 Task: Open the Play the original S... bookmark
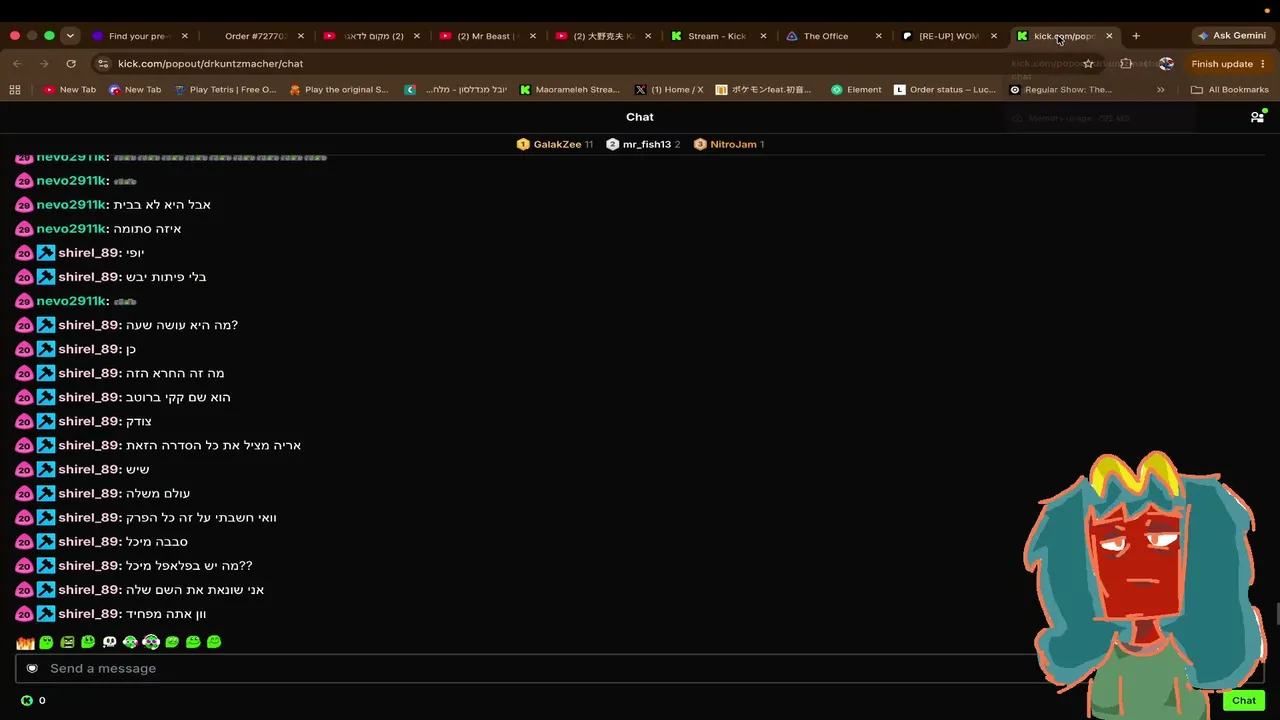click(x=339, y=89)
